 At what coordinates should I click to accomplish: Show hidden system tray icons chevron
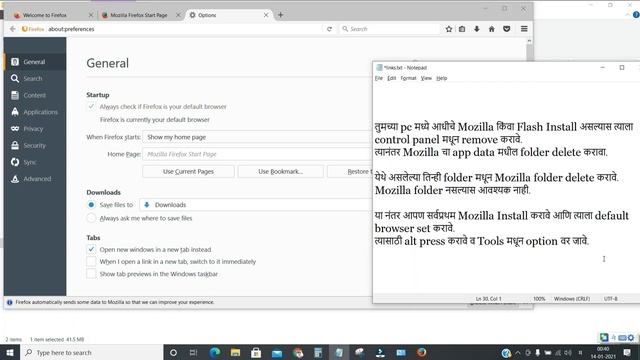(518, 352)
